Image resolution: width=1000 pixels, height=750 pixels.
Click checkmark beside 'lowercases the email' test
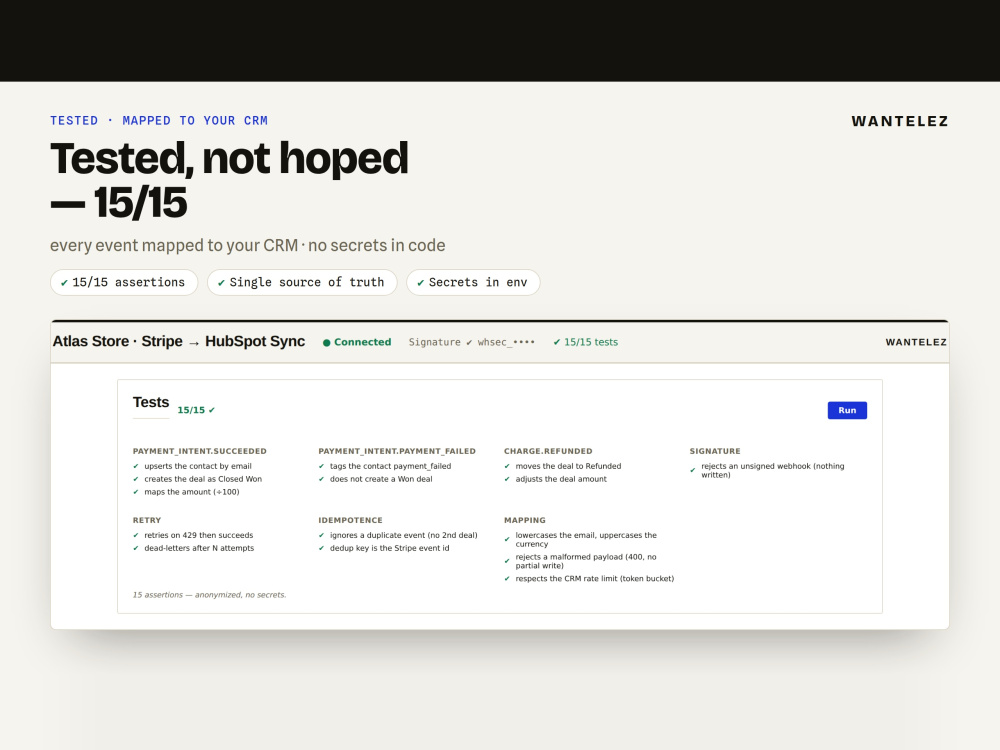(507, 540)
